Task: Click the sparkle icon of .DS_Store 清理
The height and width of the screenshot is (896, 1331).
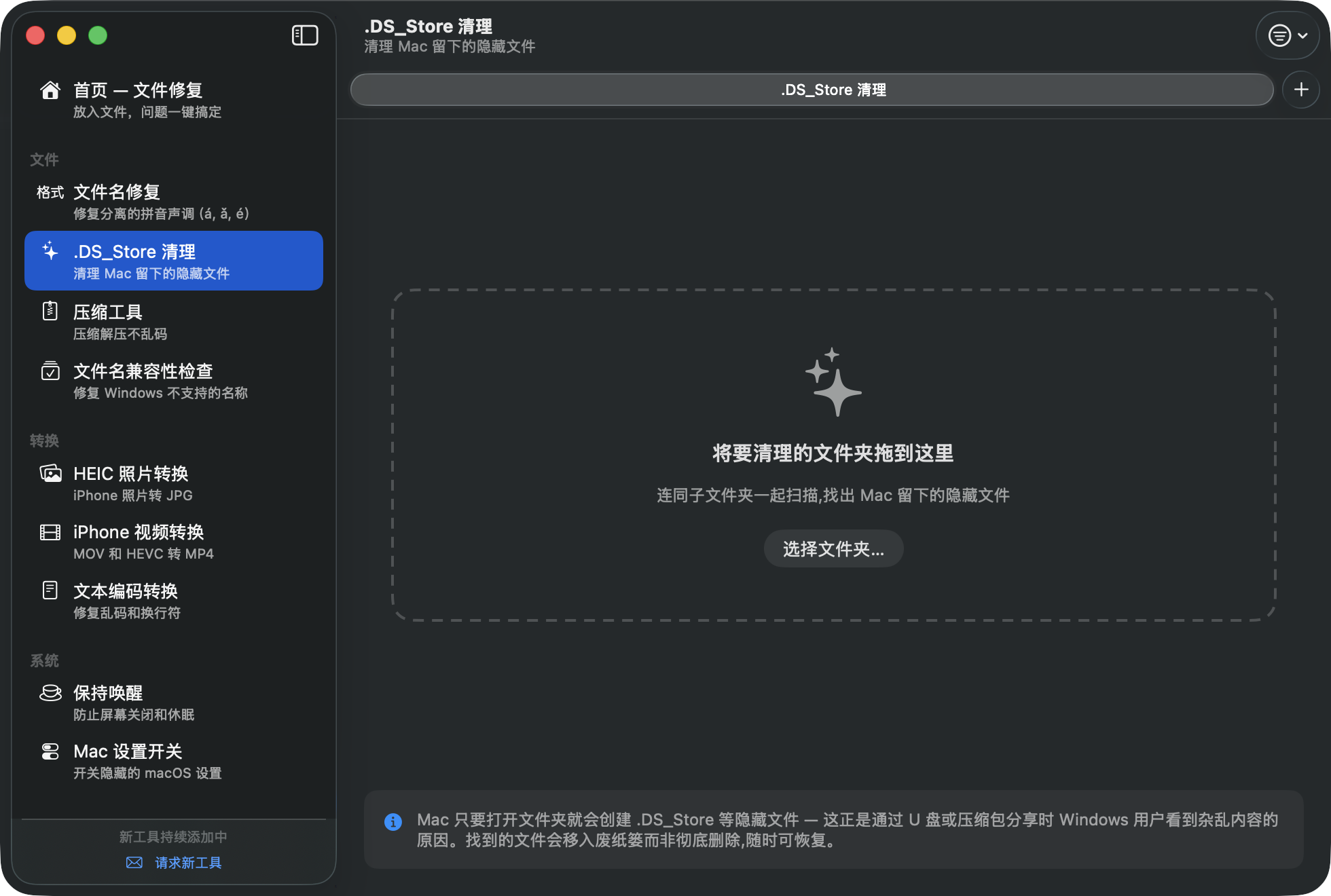Action: pos(50,251)
